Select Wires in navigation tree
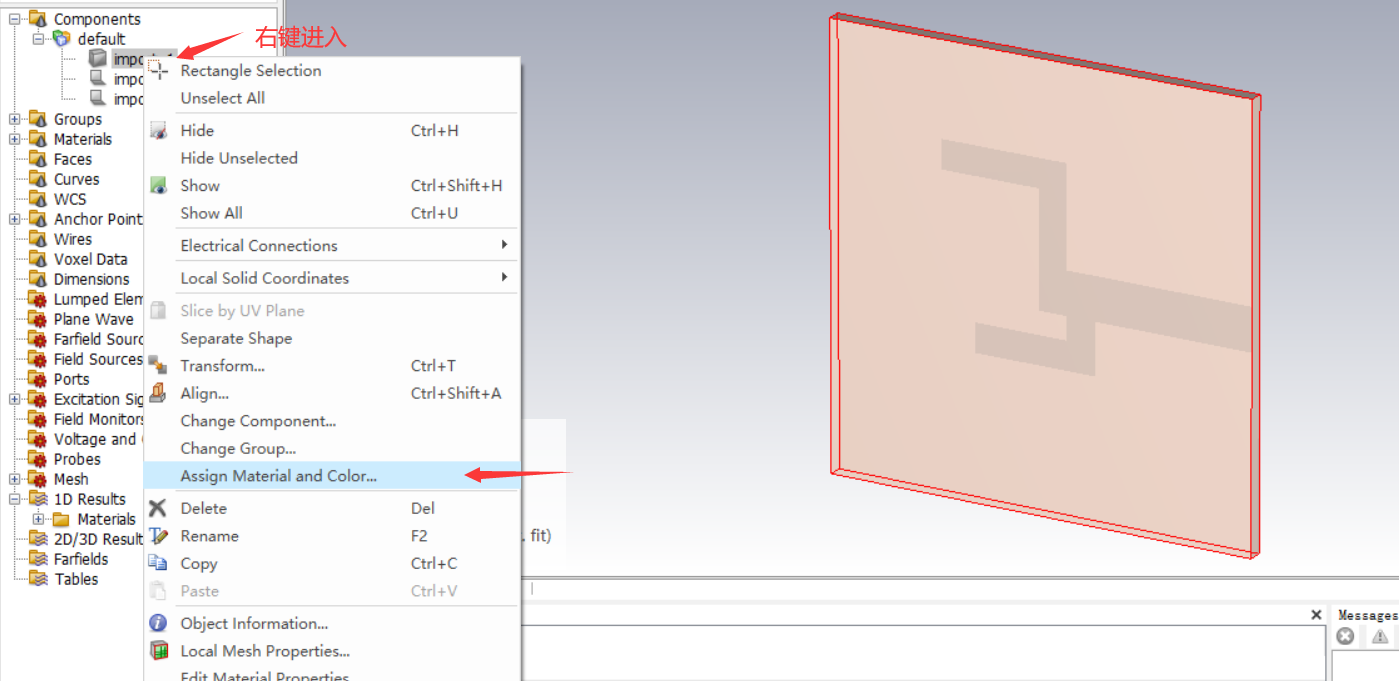Viewport: 1399px width, 681px height. [73, 239]
